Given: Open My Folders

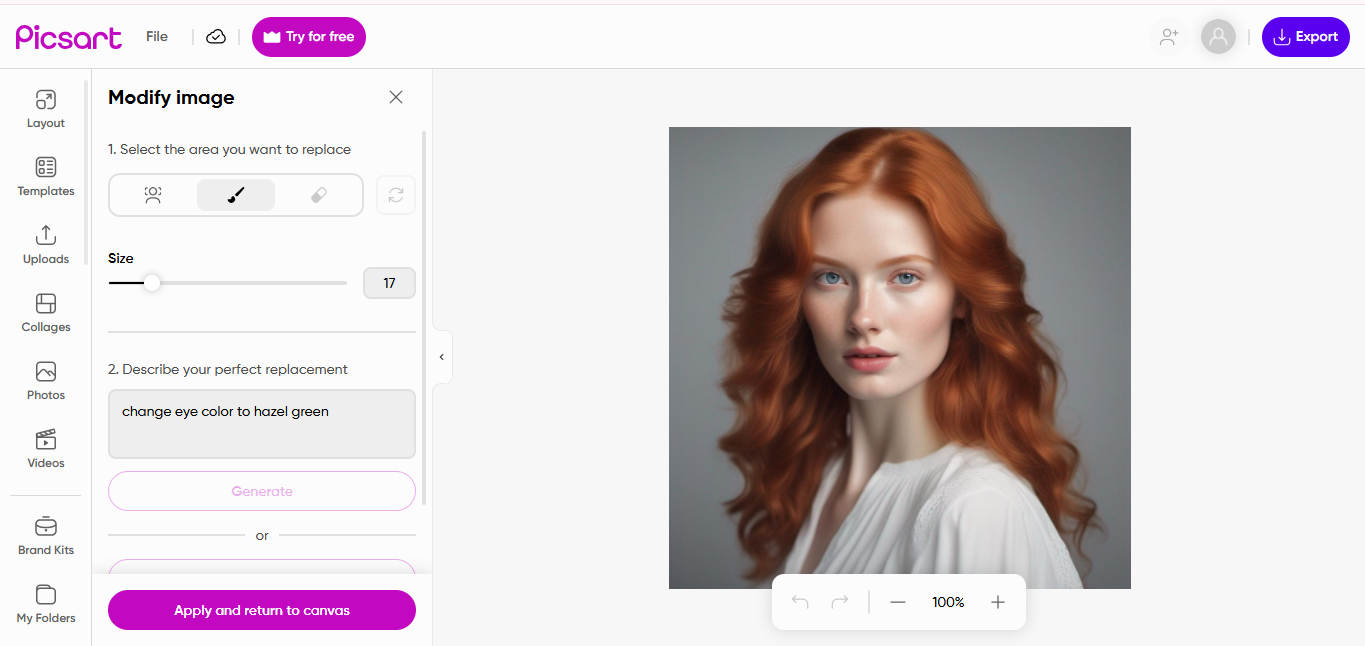Looking at the screenshot, I should [x=45, y=603].
